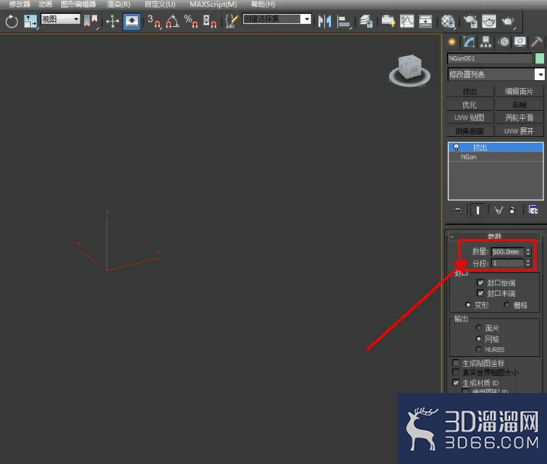Screen dimensions: 547x464
Task: Click the Align tool icon
Action: [x=344, y=22]
